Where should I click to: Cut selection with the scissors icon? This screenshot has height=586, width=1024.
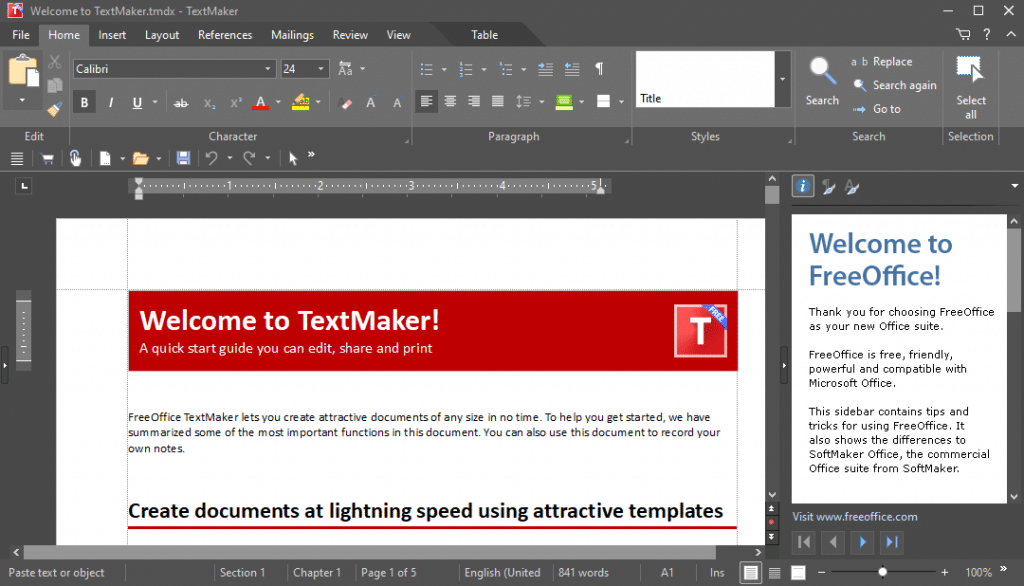[55, 62]
